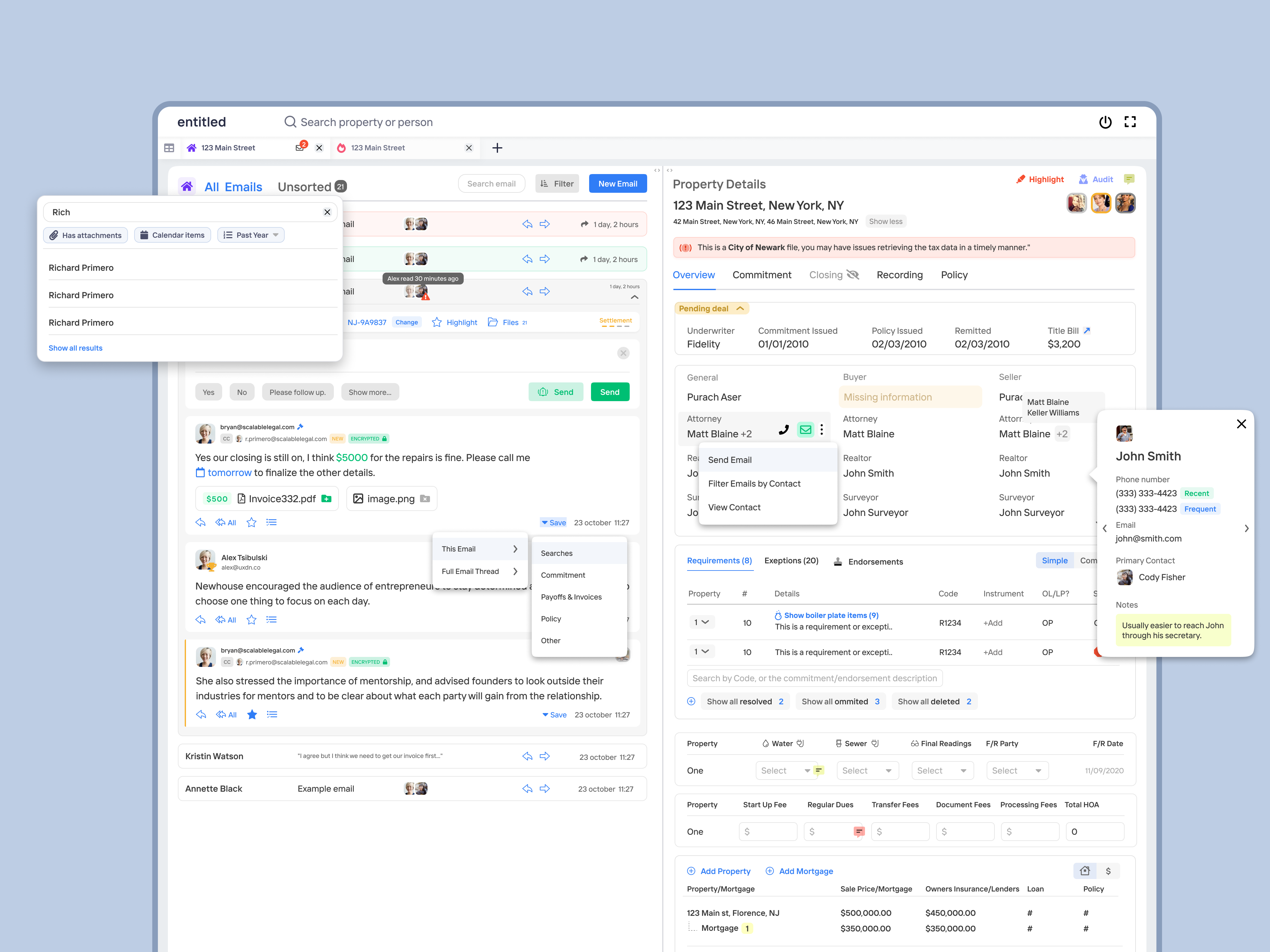The image size is (1270, 952).
Task: Open the Files panel via folder icon
Action: pos(493,322)
